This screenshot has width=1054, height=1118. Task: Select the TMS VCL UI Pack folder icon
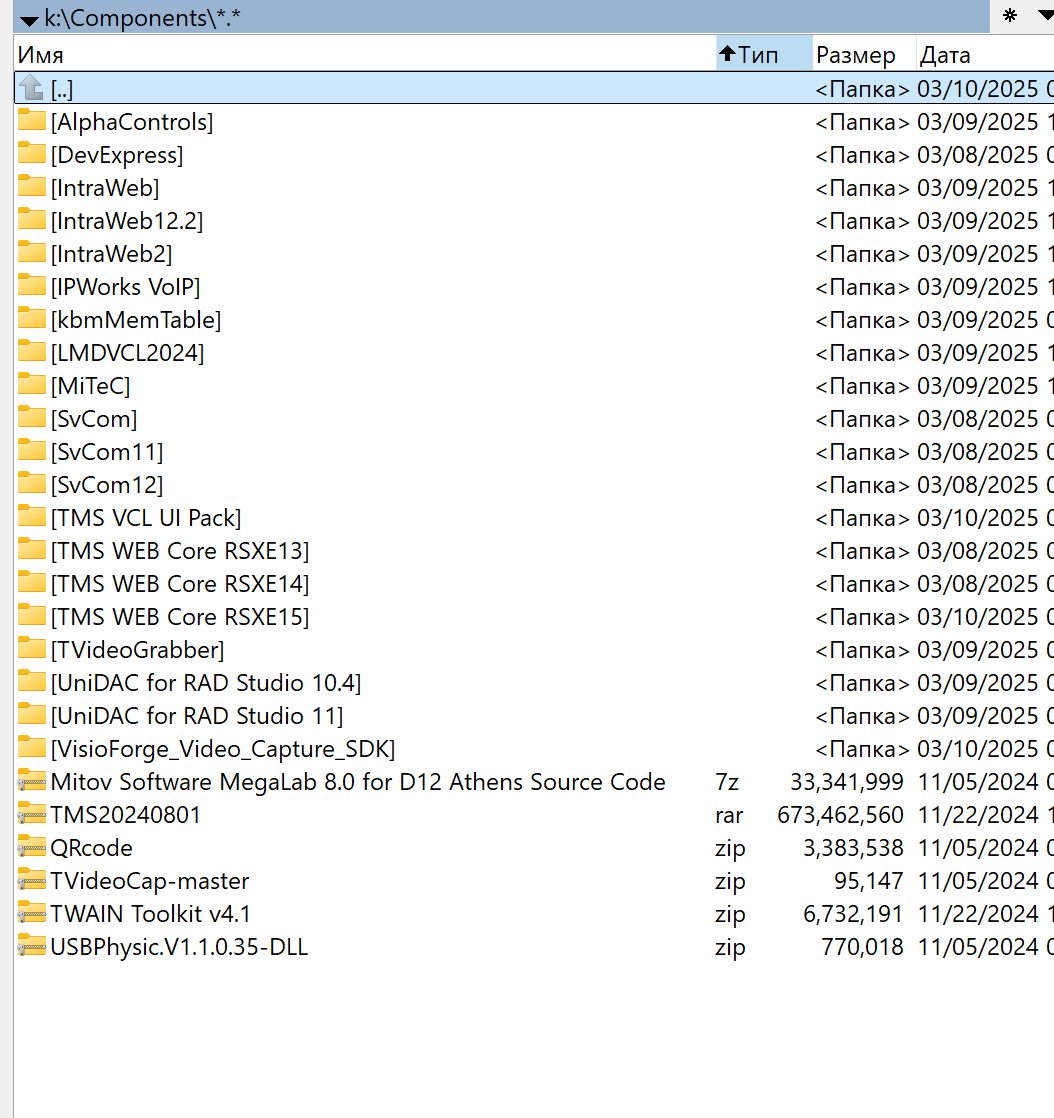(x=31, y=516)
